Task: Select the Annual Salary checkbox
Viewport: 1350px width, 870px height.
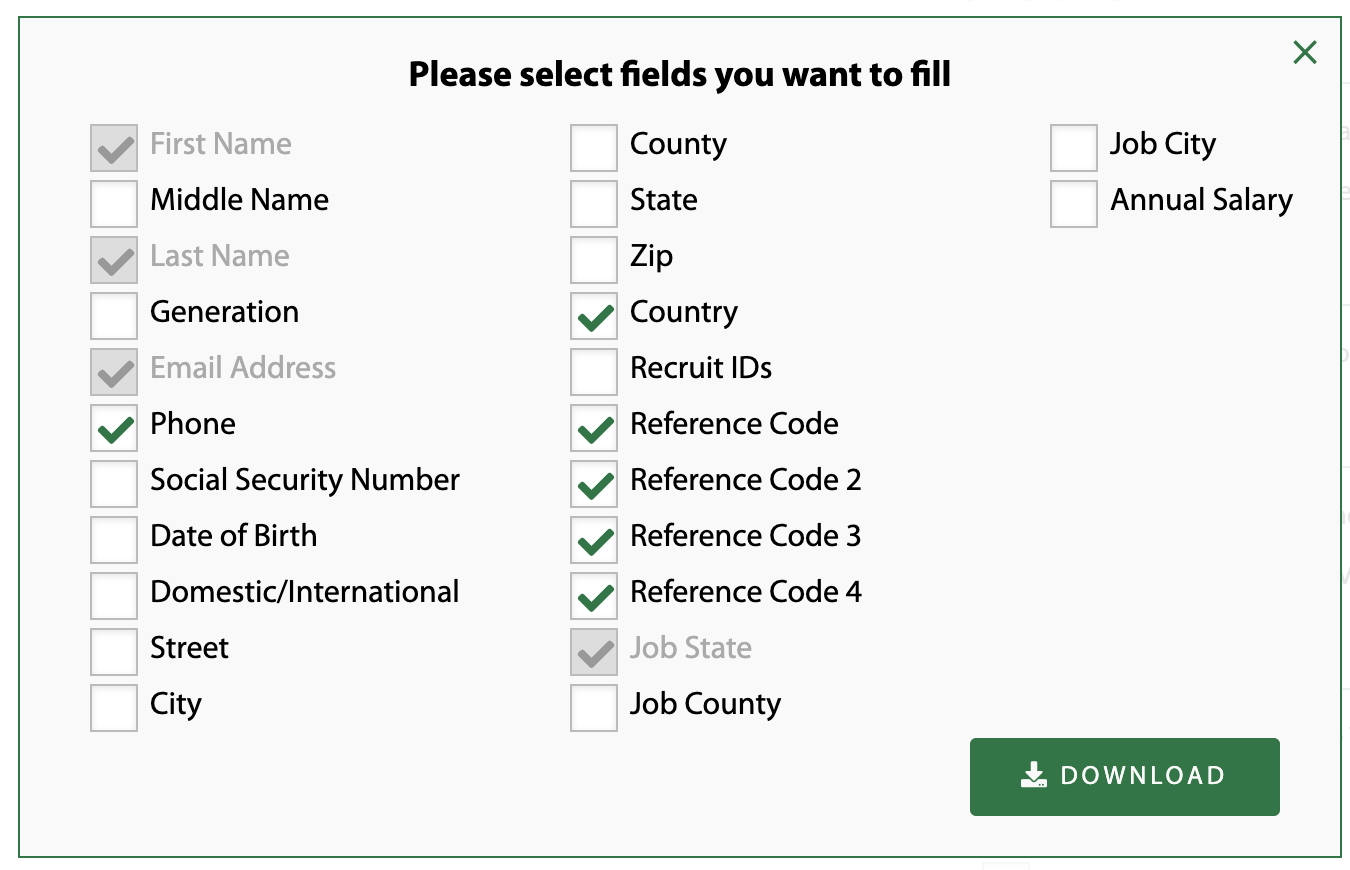Action: click(x=1074, y=204)
